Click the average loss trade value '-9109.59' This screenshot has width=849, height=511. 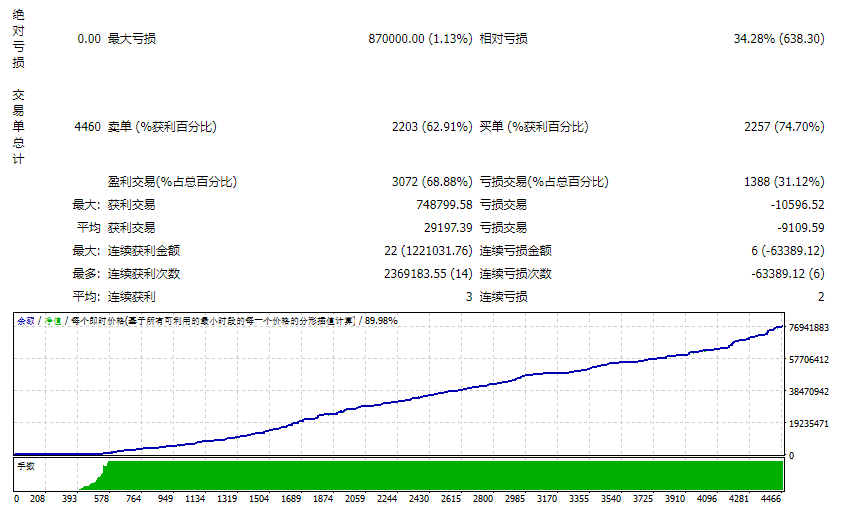tap(801, 228)
